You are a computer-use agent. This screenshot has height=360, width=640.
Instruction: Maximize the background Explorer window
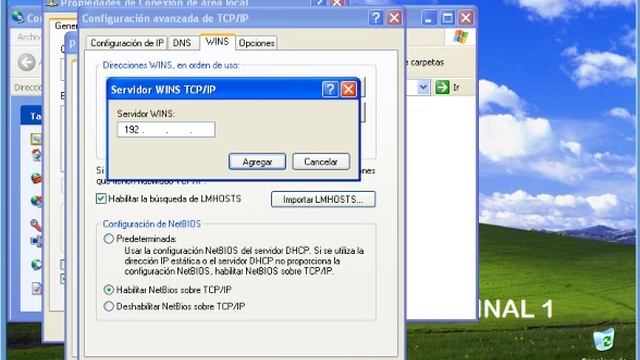[447, 18]
